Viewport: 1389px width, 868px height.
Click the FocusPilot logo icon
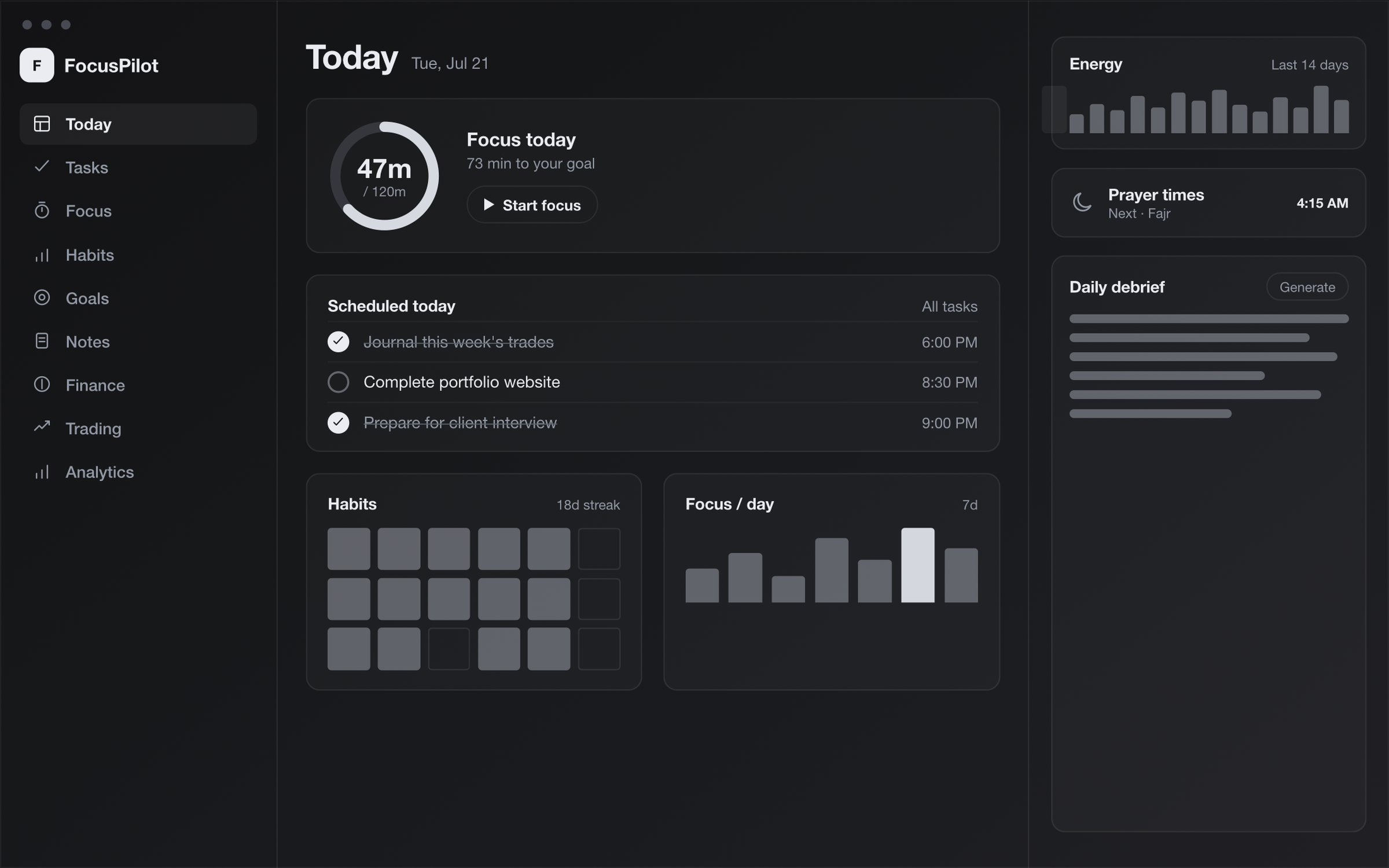36,65
